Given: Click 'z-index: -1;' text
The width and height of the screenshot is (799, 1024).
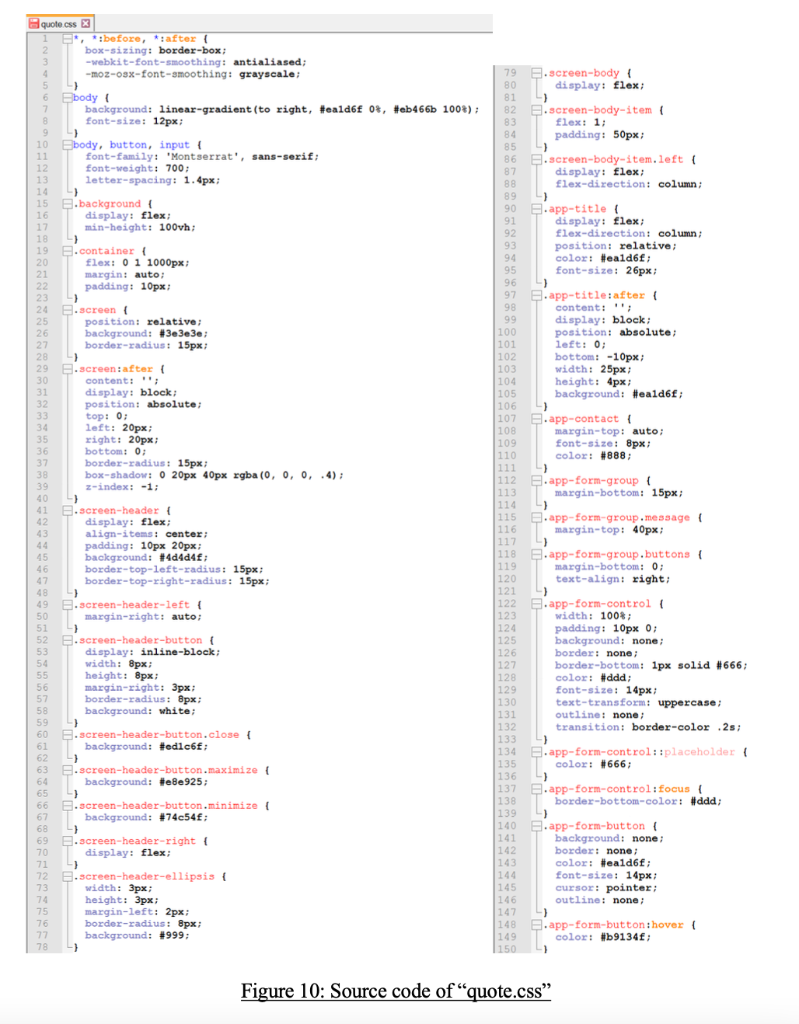Looking at the screenshot, I should pyautogui.click(x=122, y=487).
